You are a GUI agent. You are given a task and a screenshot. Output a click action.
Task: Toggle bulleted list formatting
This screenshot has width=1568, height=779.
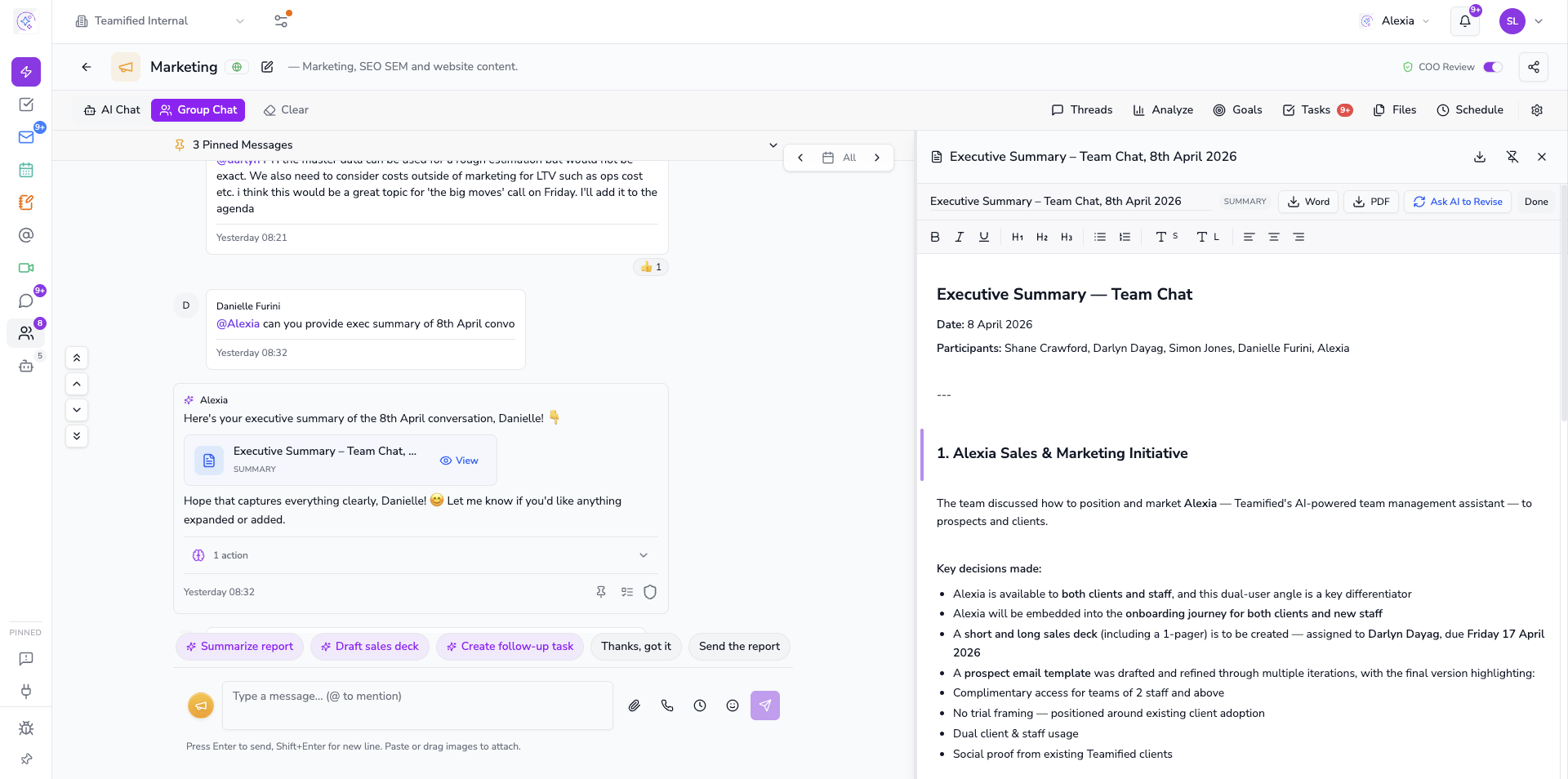pyautogui.click(x=1100, y=237)
